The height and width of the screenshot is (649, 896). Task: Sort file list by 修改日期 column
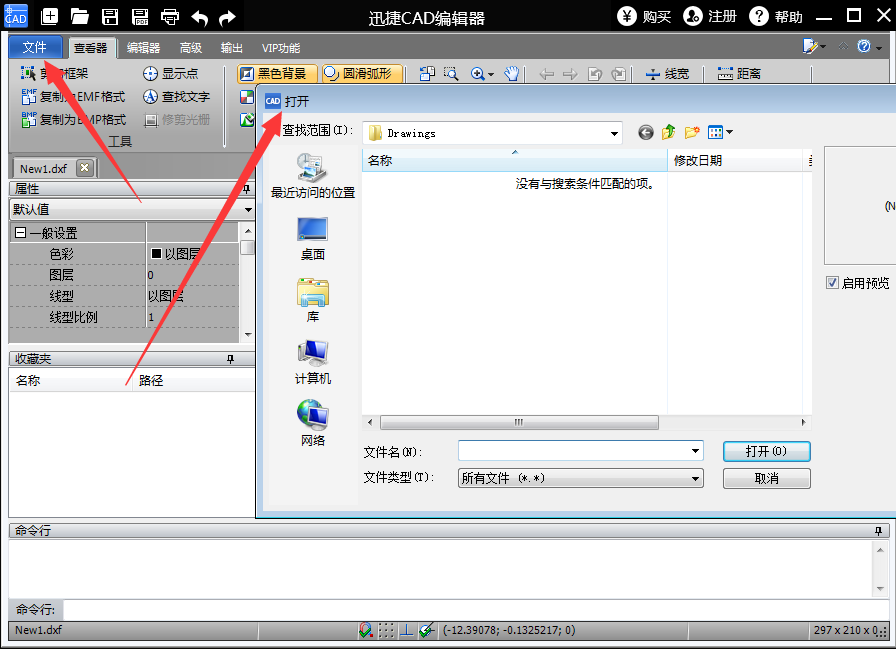(x=735, y=161)
